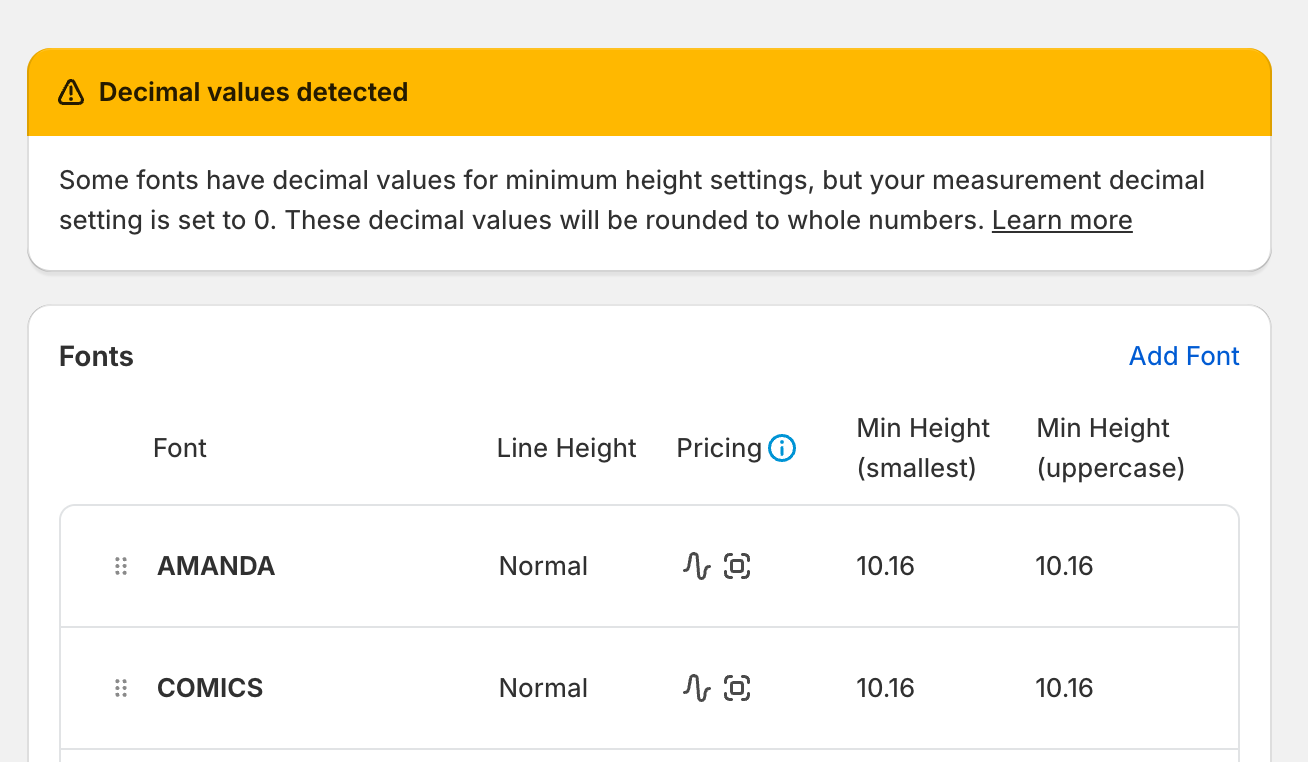Screen dimensions: 1308x762
Task: Click the COMICS row drag handle
Action: [x=121, y=689]
